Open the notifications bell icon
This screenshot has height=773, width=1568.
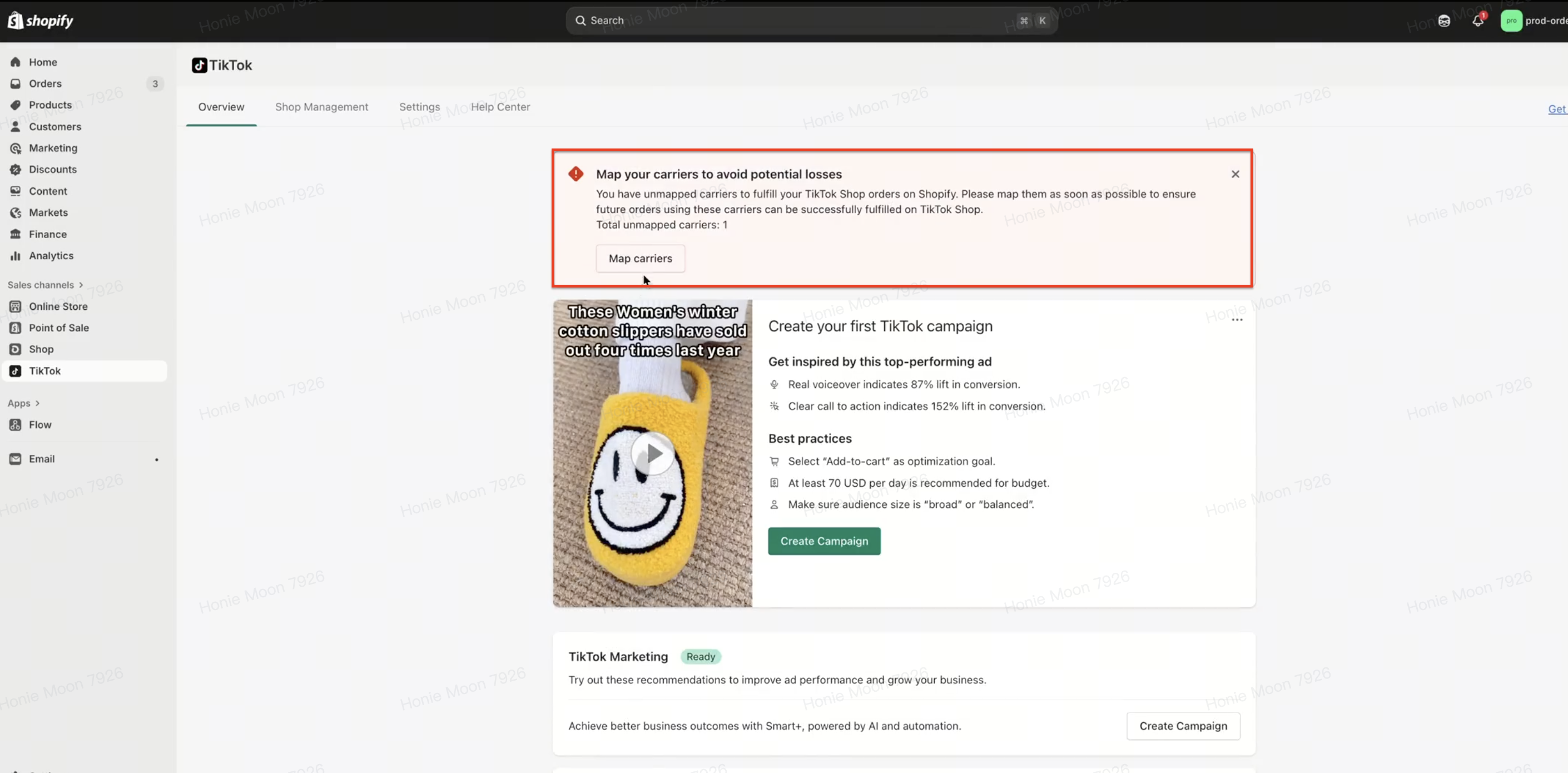point(1477,21)
